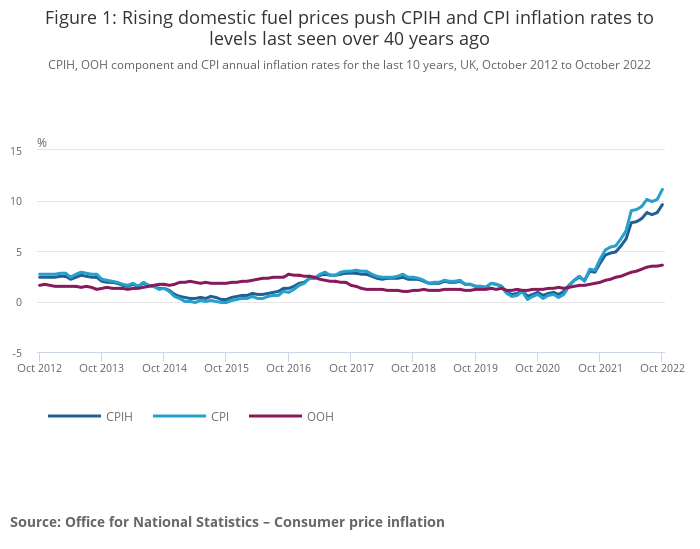Screen dimensions: 700x549
Task: Toggle the OOH series legend entry
Action: click(x=292, y=416)
